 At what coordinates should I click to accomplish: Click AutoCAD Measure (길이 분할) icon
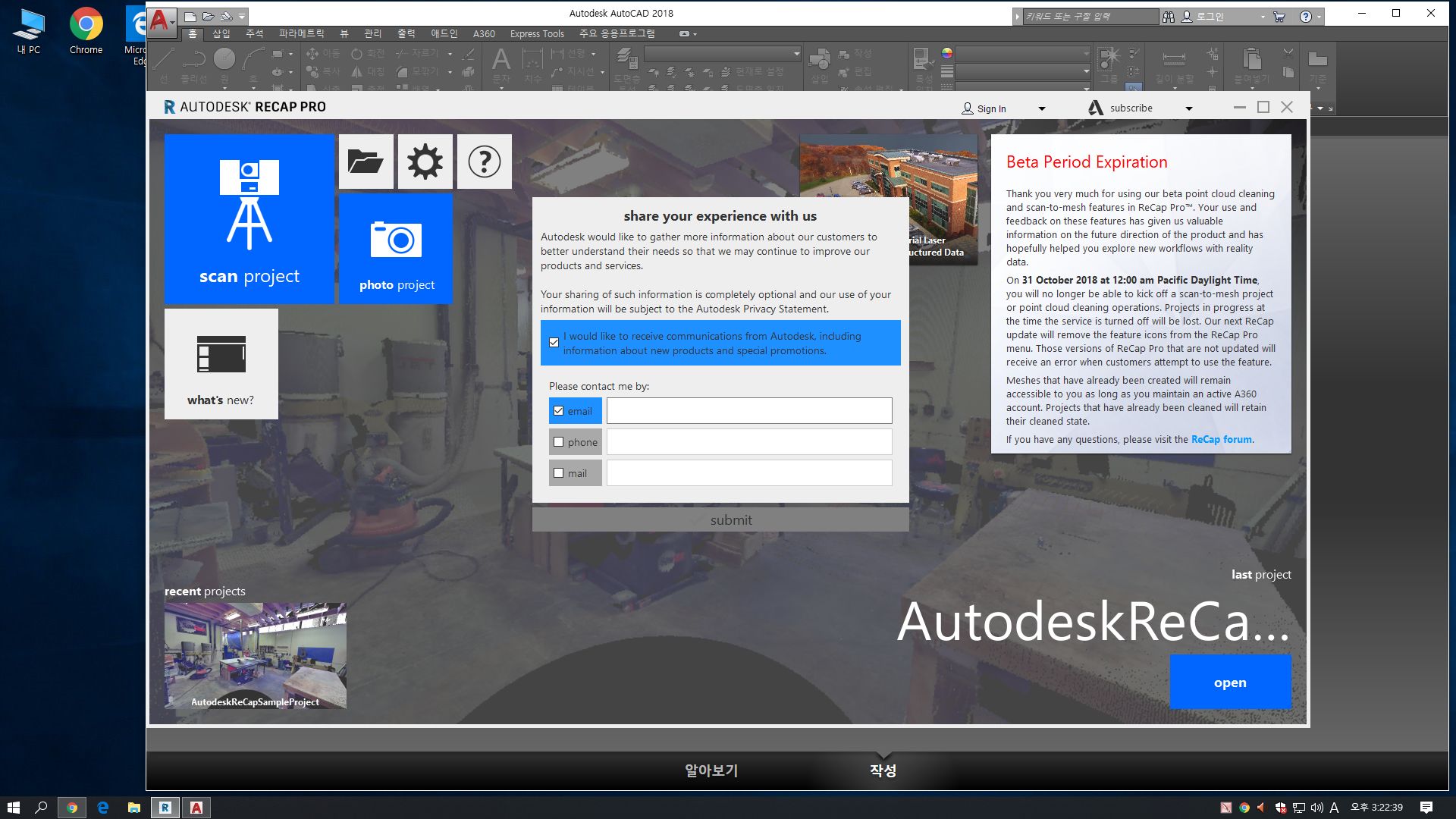1174,59
